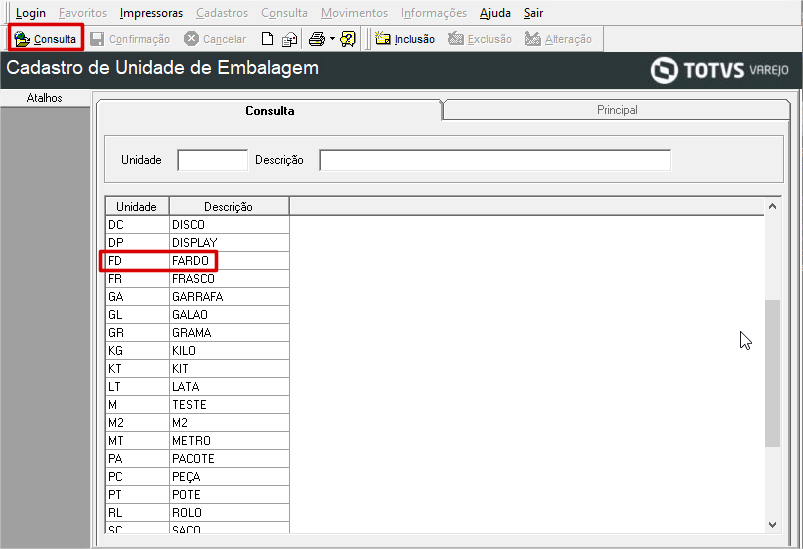This screenshot has width=803, height=549.
Task: Click the Unidade column header
Action: [137, 206]
